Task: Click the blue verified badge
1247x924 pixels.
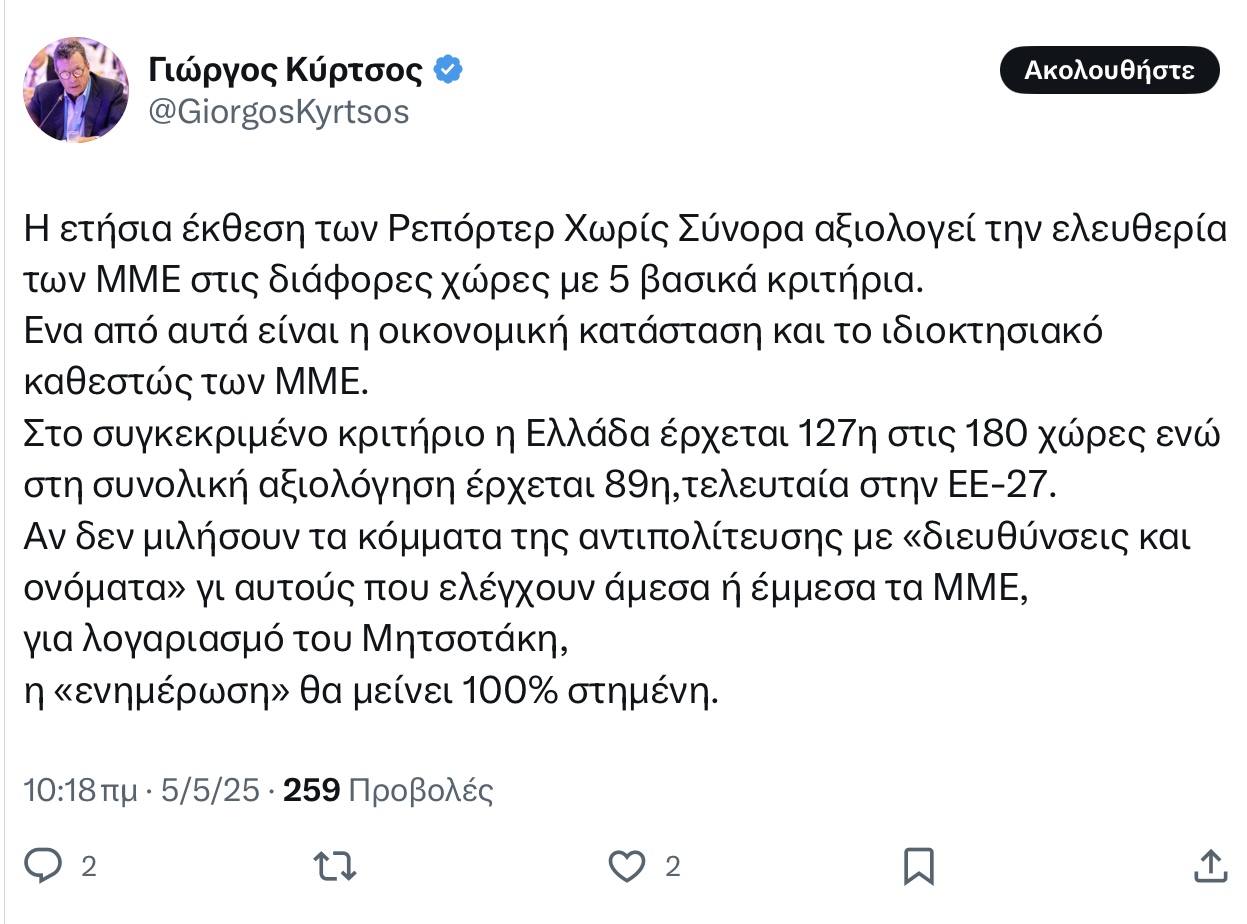Action: 446,70
